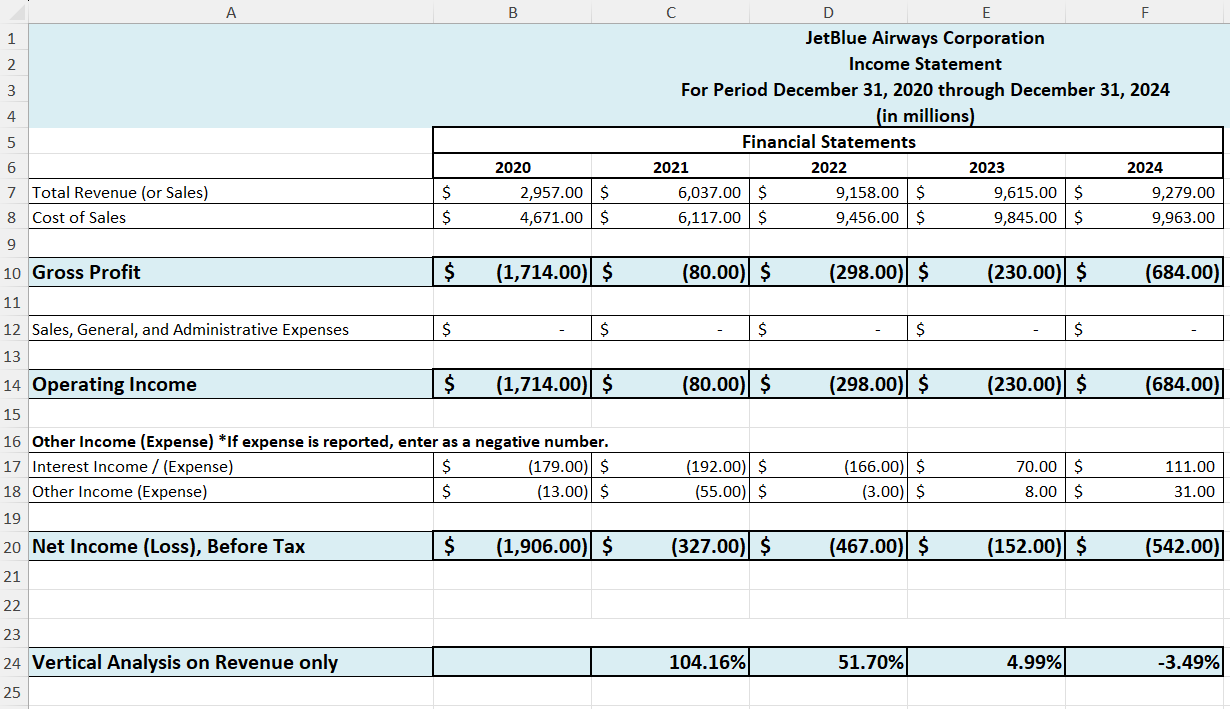The height and width of the screenshot is (709, 1230).
Task: Click the Financial Statements merged header cell
Action: click(827, 141)
